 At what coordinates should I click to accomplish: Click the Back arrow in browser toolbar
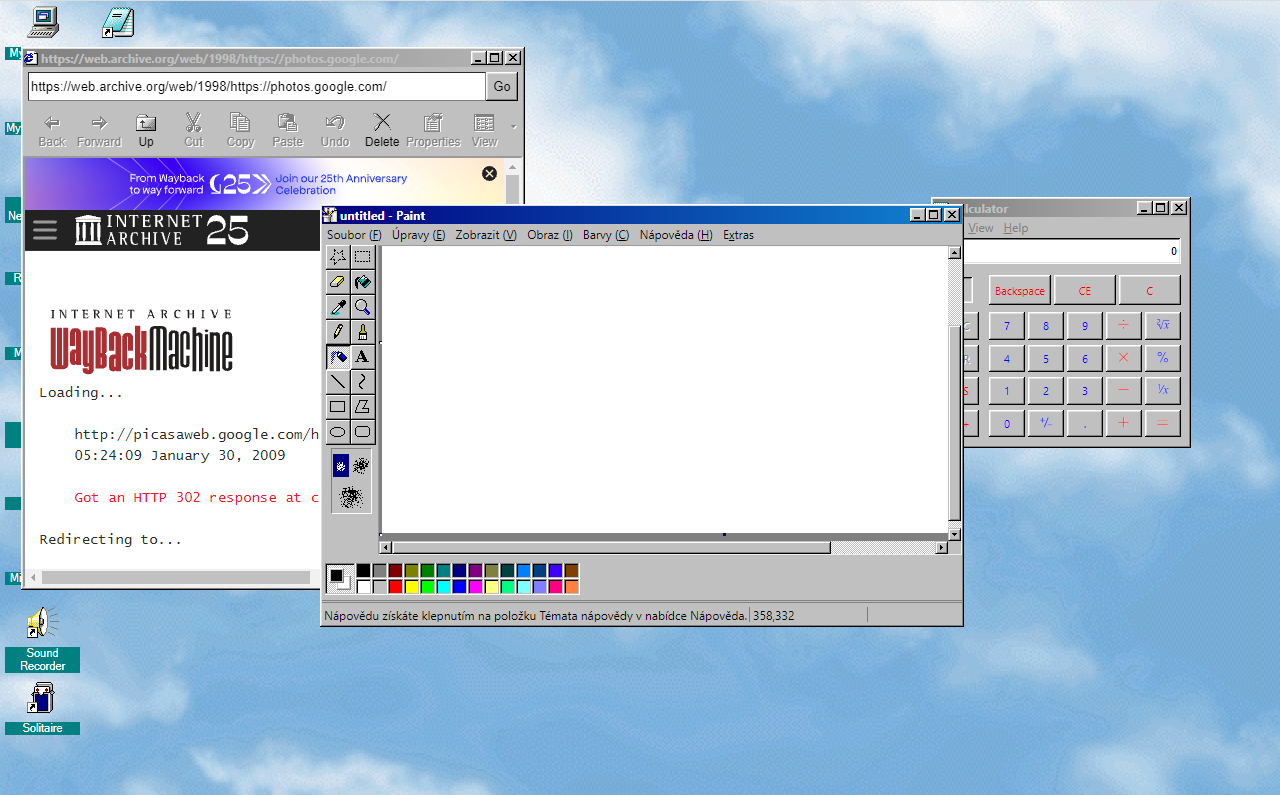(x=52, y=131)
